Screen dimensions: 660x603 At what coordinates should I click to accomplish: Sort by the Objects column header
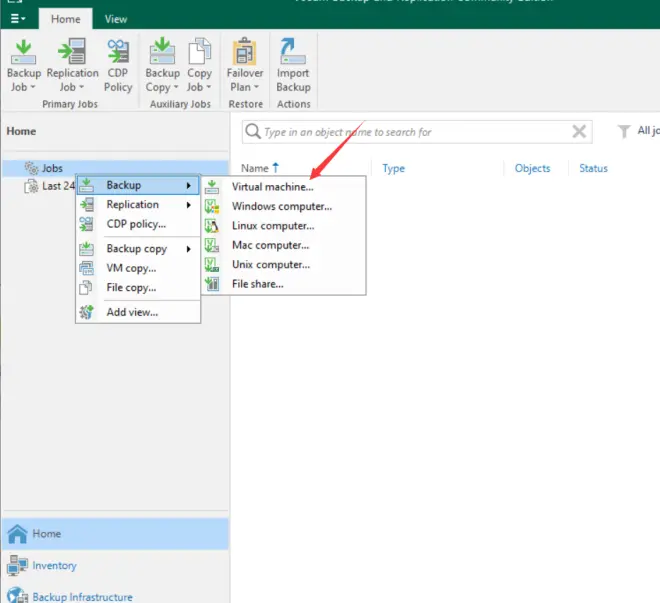pyautogui.click(x=532, y=168)
